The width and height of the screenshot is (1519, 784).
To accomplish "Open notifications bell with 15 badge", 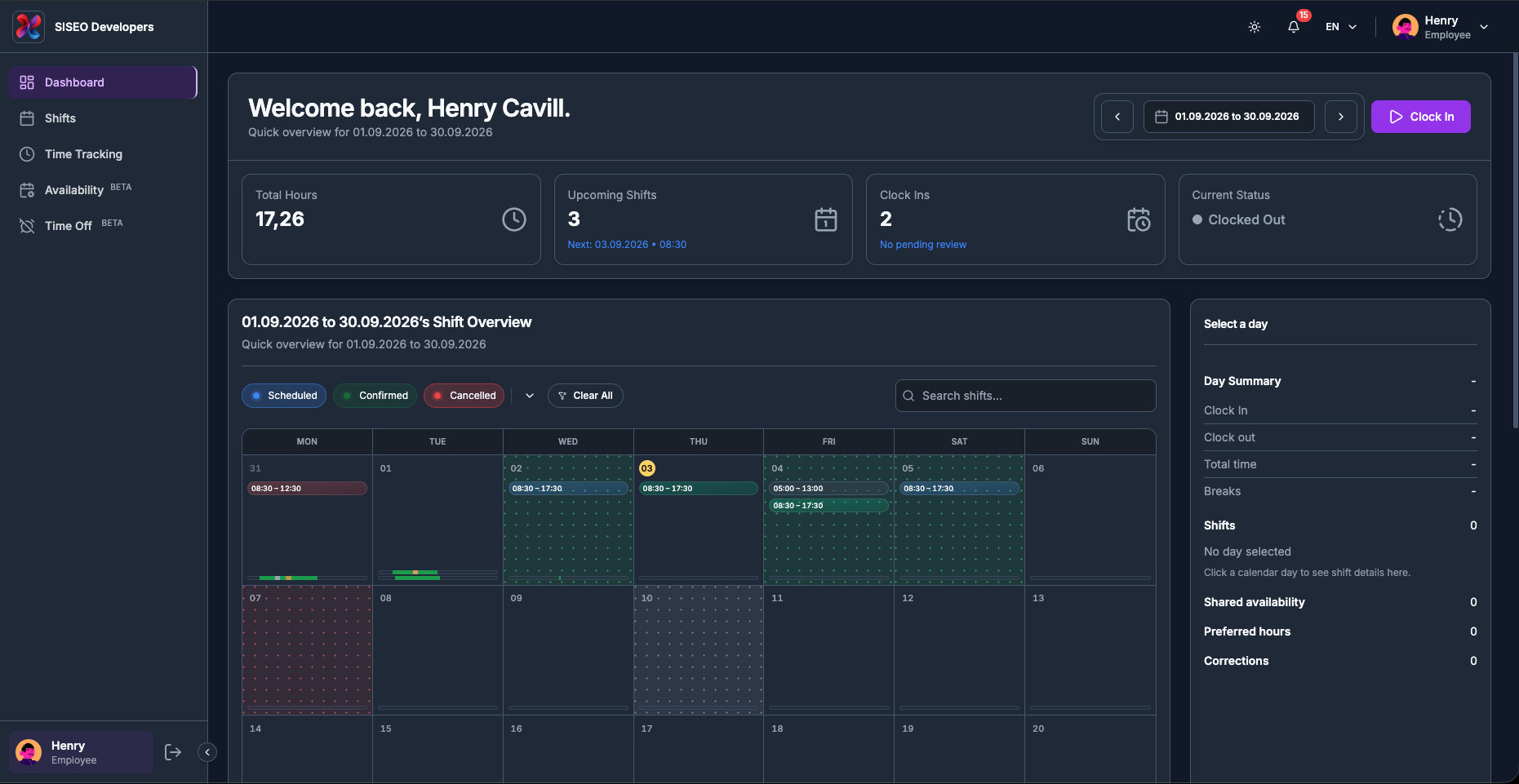I will pyautogui.click(x=1294, y=27).
